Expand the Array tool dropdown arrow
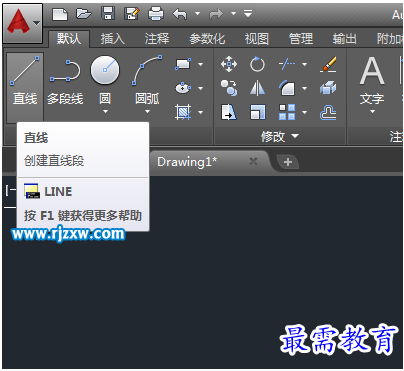This screenshot has height=371, width=404. point(304,112)
